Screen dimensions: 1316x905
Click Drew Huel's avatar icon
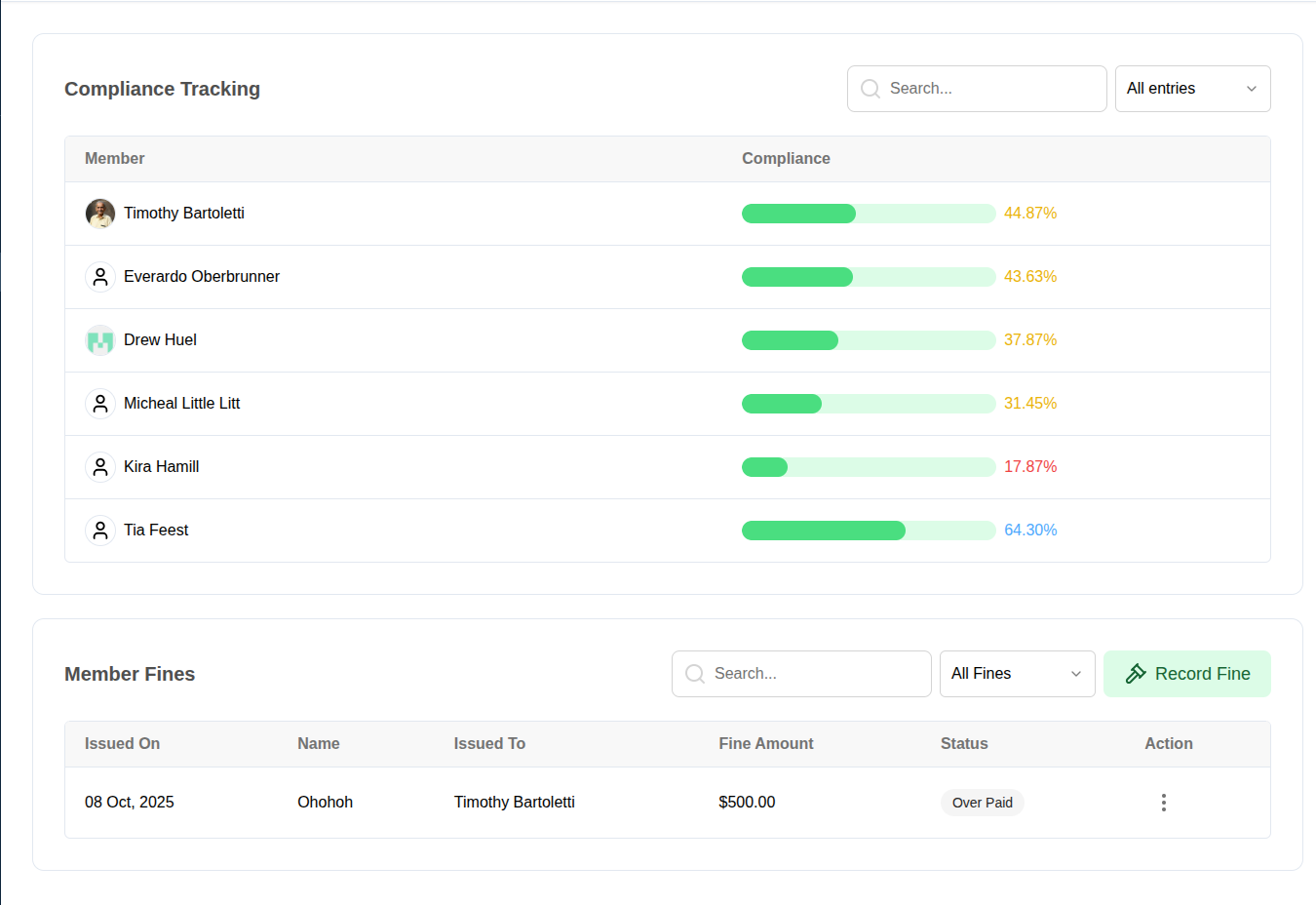pyautogui.click(x=100, y=340)
